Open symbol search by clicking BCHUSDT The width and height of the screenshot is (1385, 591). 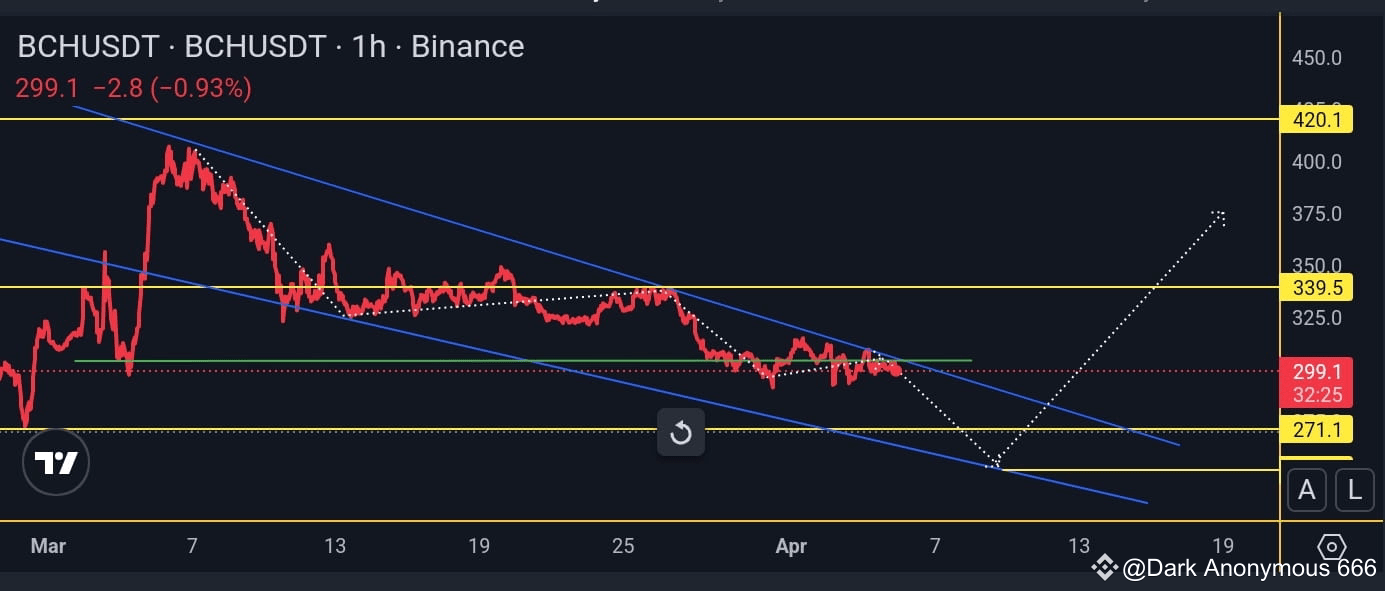point(89,46)
